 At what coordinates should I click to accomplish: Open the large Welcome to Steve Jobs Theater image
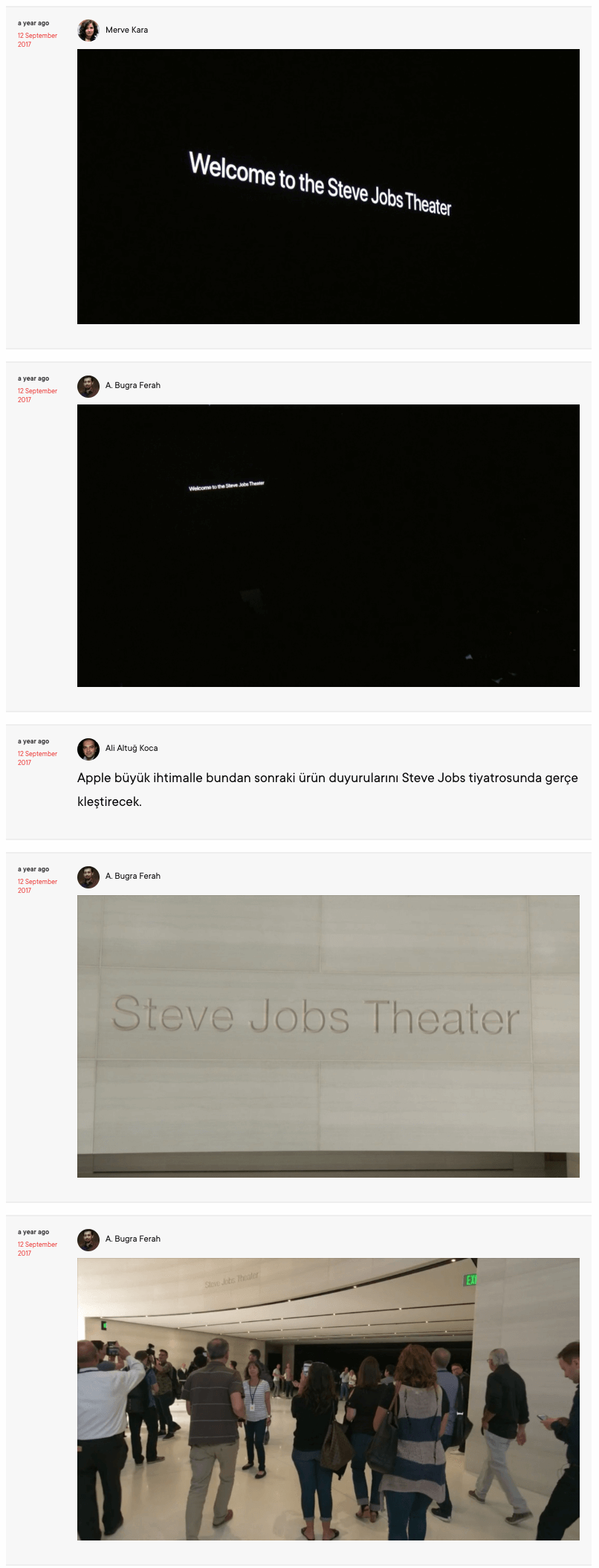(328, 187)
